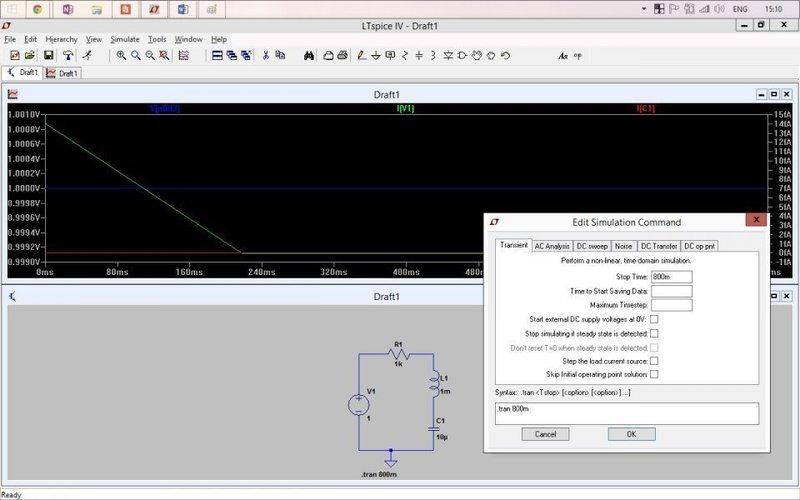Open the Help menu
Screen dimensions: 800x500
pyautogui.click(x=219, y=39)
